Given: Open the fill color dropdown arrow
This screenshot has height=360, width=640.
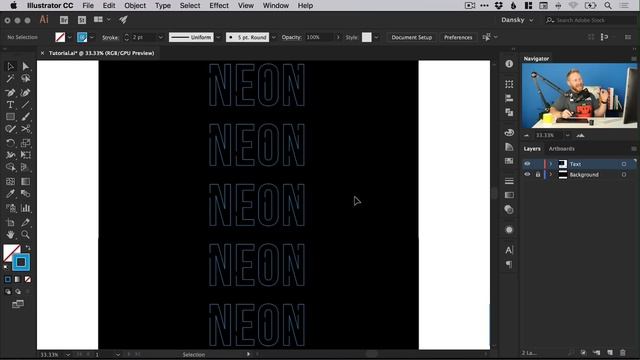Looking at the screenshot, I should tap(70, 37).
